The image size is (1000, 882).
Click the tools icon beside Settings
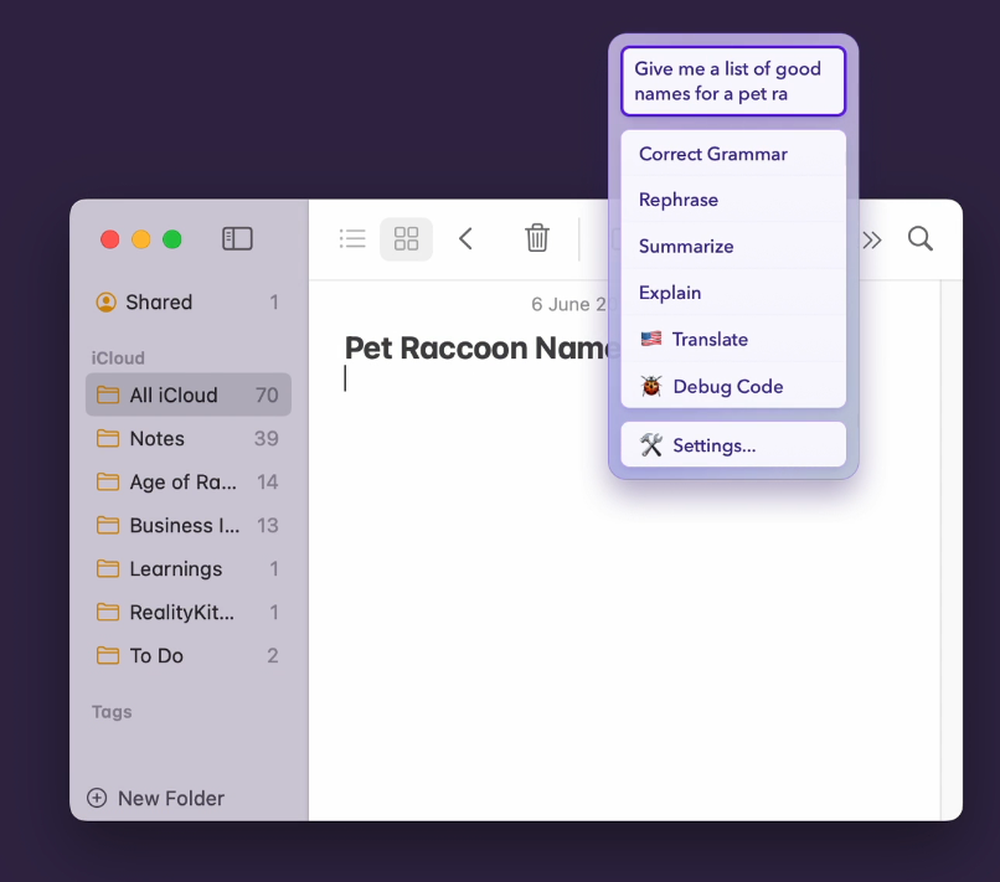pyautogui.click(x=651, y=445)
